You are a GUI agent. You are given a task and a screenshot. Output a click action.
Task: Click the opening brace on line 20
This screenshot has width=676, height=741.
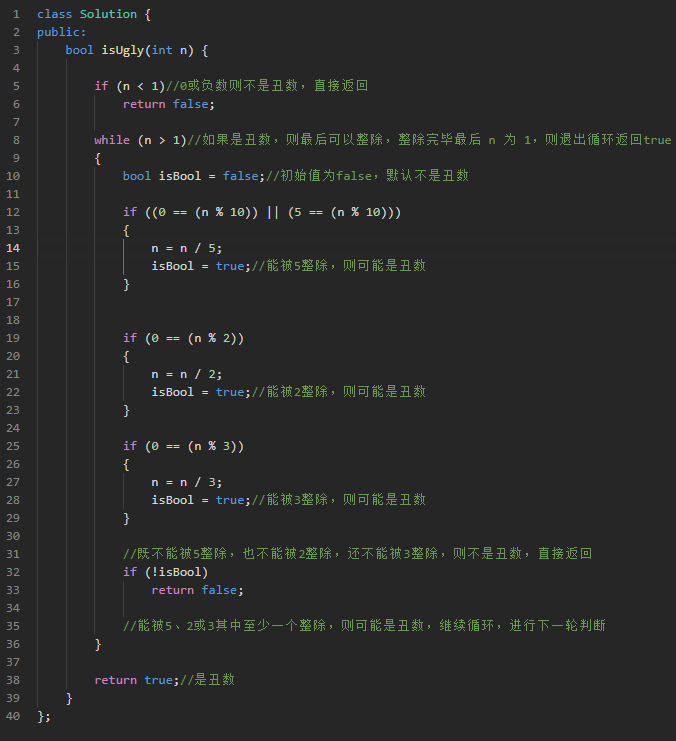click(x=126, y=357)
